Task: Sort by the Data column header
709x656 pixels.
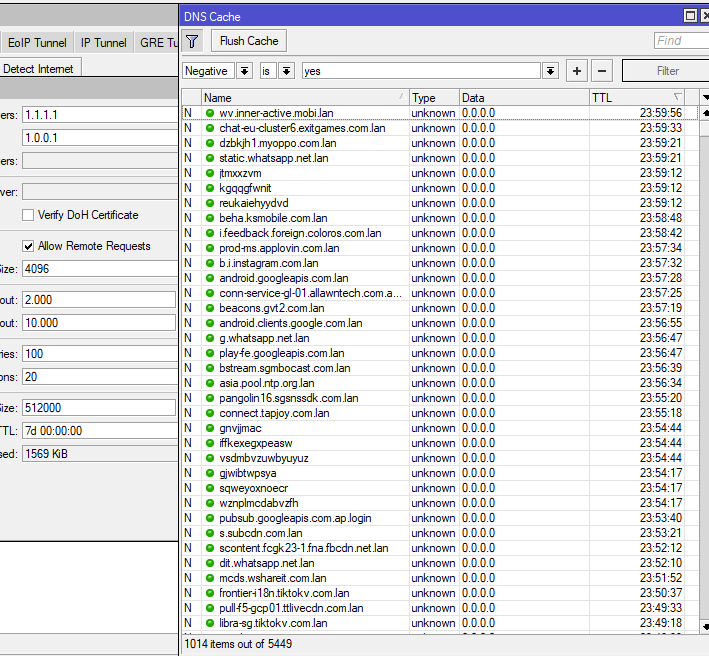Action: (x=524, y=98)
